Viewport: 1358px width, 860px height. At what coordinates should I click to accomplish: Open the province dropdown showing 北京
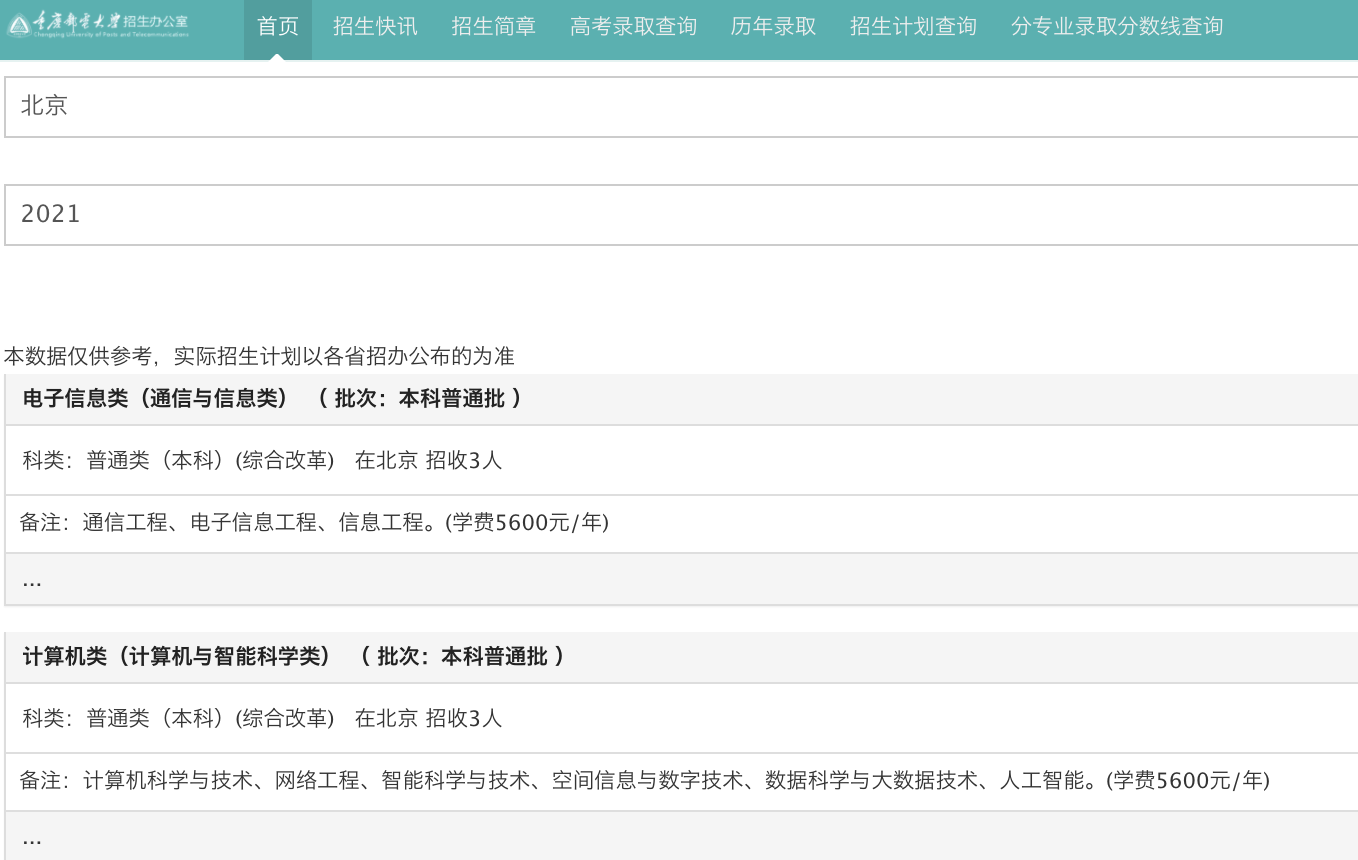click(680, 107)
